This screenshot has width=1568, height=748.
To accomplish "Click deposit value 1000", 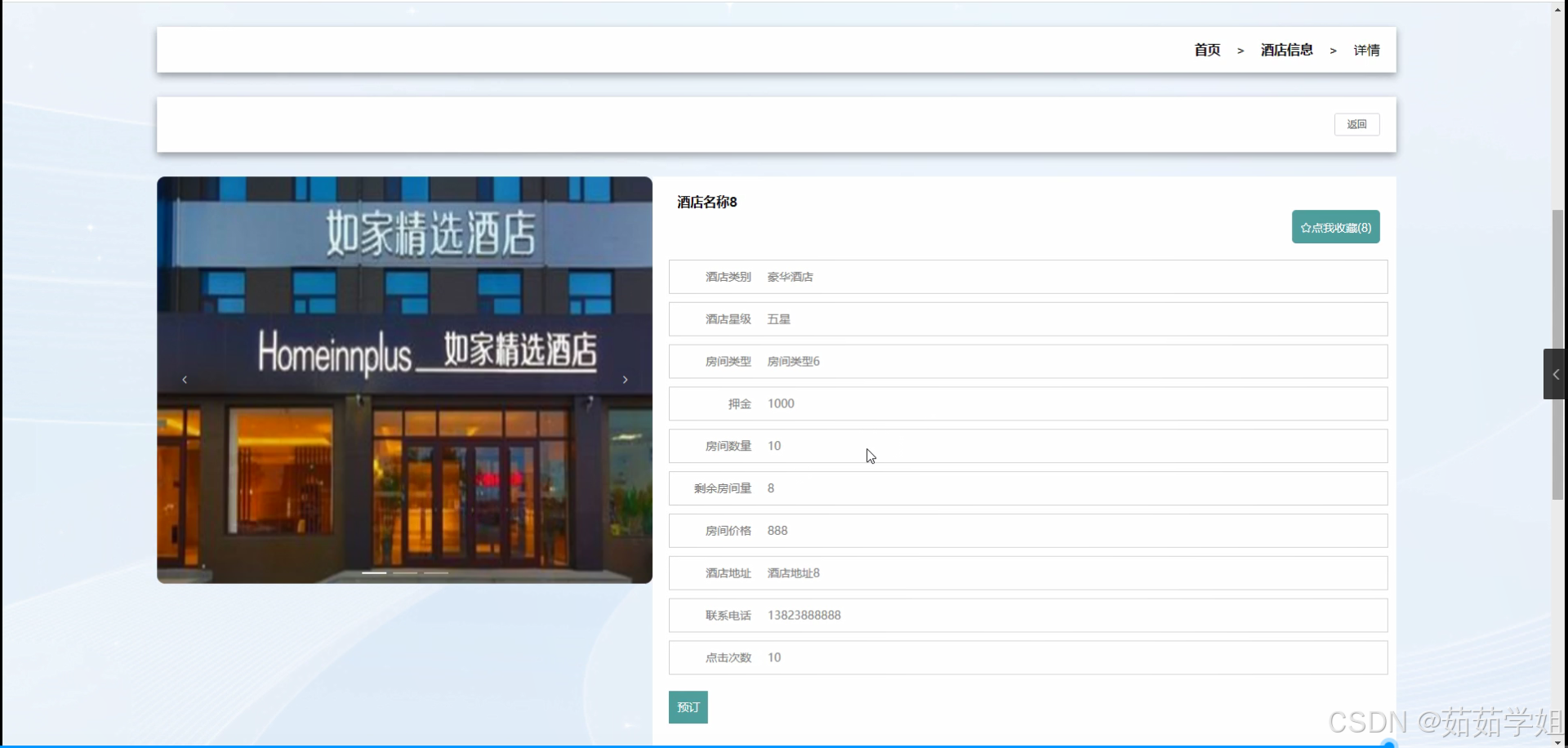I will click(781, 403).
